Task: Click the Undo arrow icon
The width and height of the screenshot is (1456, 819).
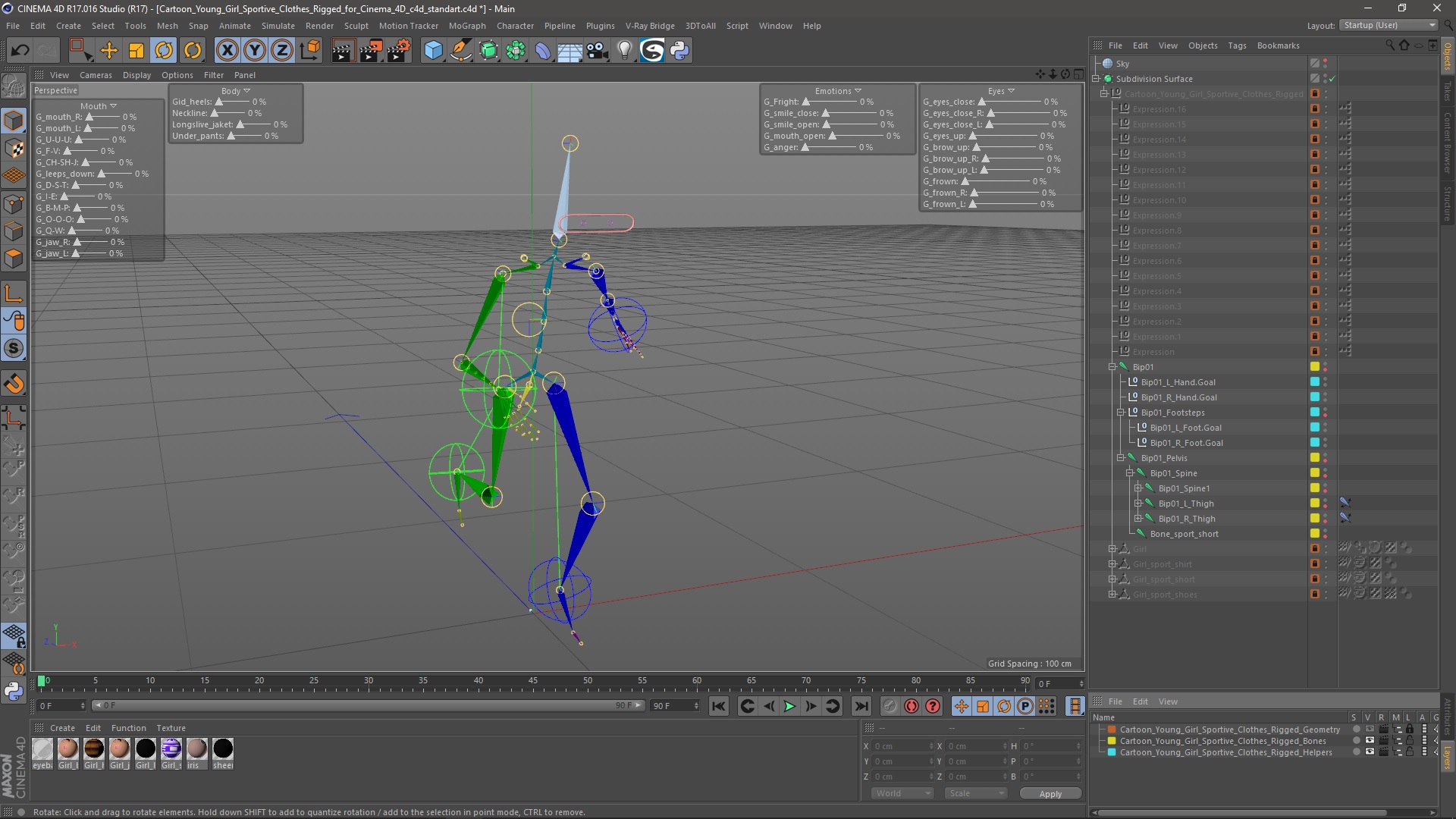Action: coord(20,51)
